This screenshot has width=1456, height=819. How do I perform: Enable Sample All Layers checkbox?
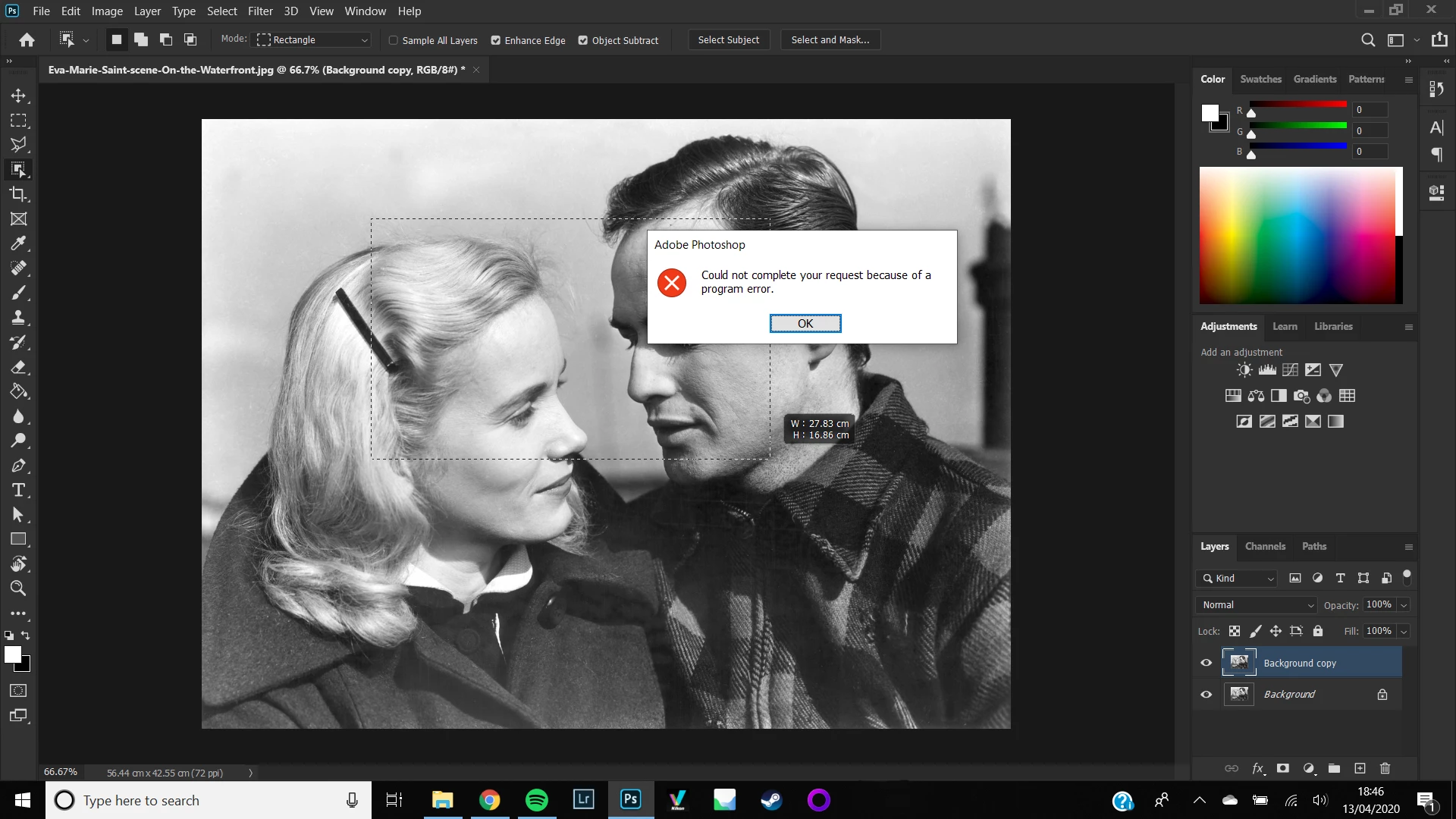[x=394, y=40]
